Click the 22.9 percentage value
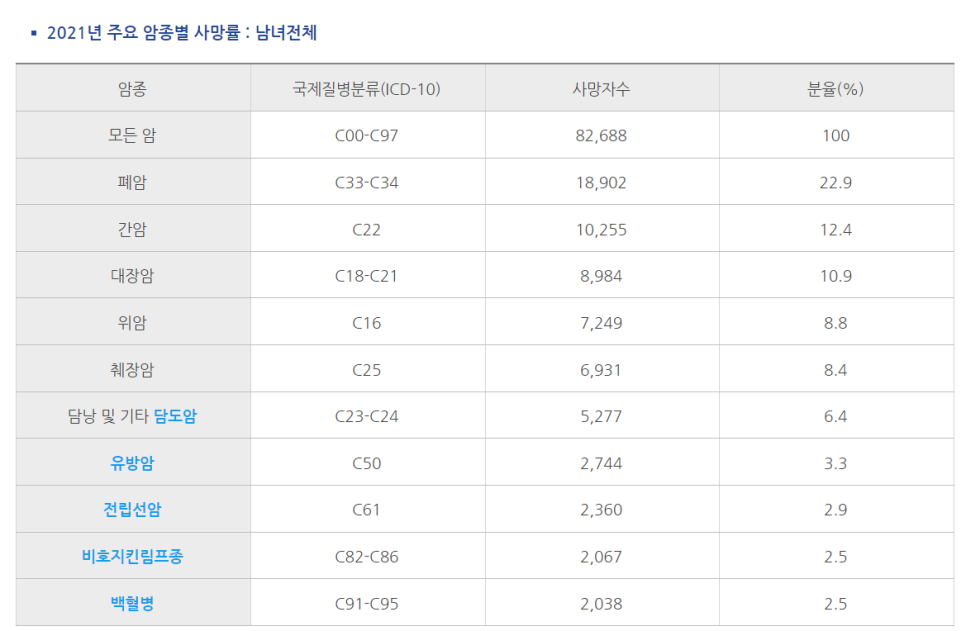This screenshot has height=631, width=966. pos(836,183)
